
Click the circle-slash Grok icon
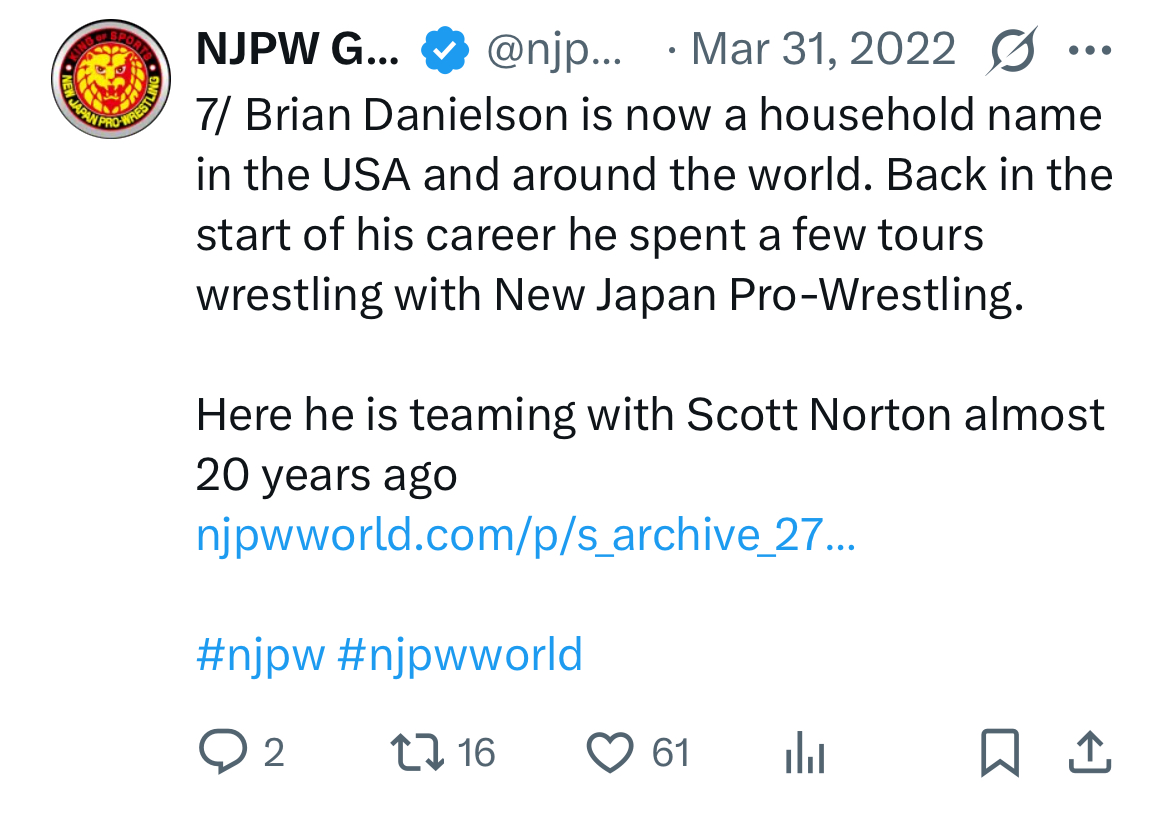click(x=1010, y=50)
